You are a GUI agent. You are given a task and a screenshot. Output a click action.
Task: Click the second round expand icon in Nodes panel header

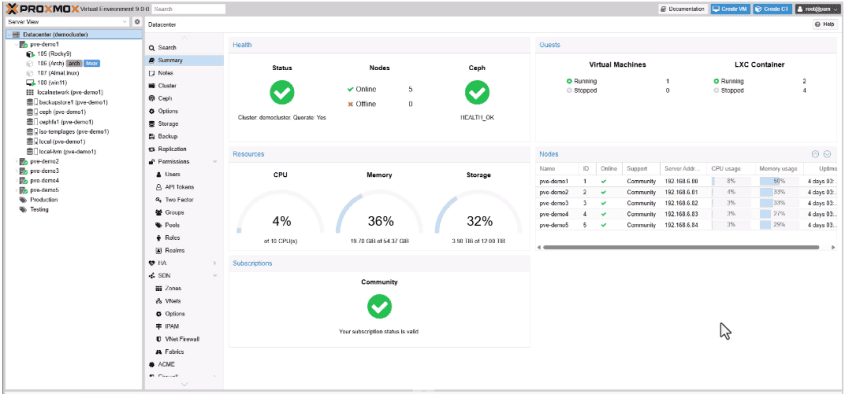pyautogui.click(x=827, y=154)
